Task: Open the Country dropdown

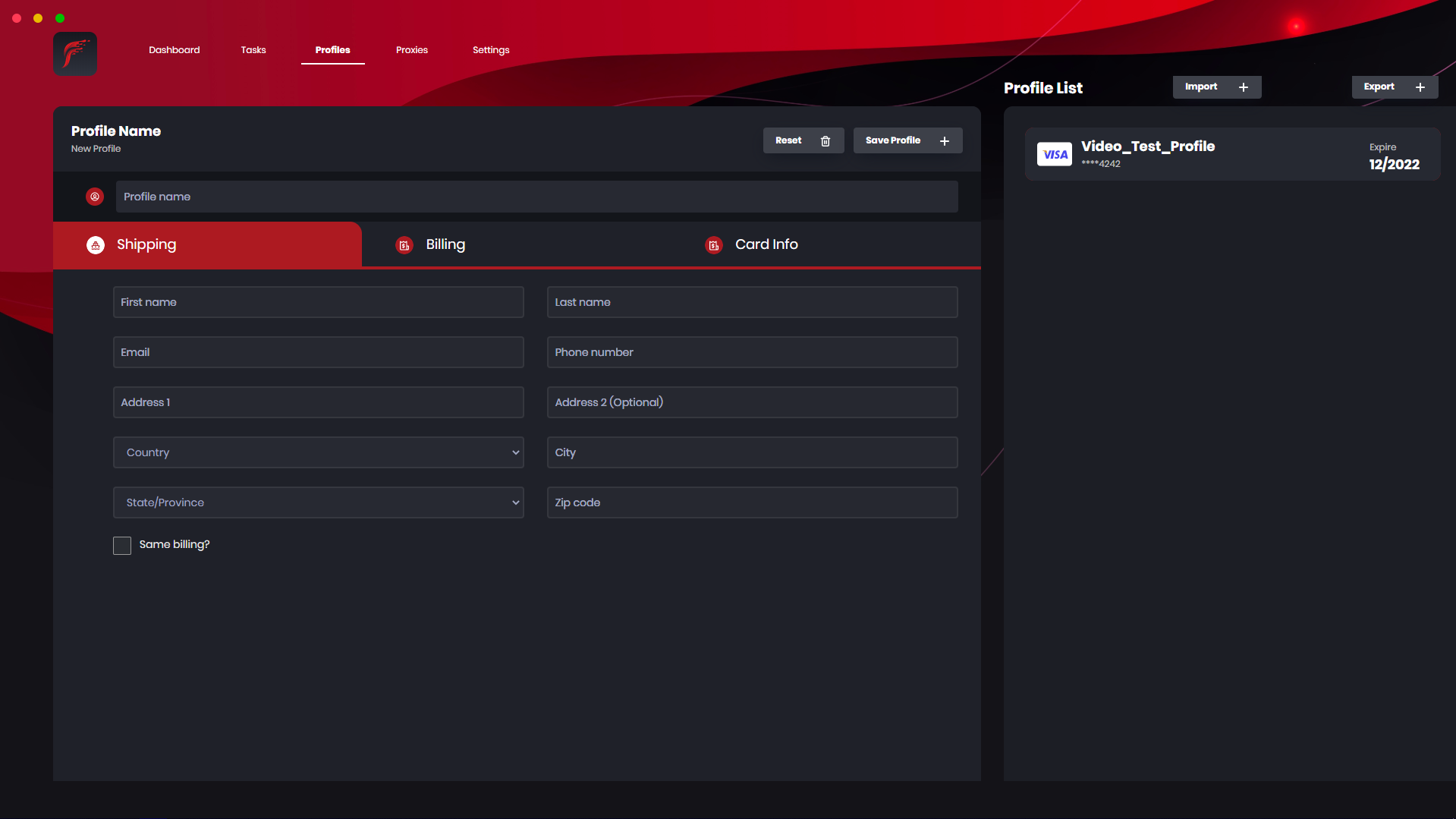Action: click(318, 452)
